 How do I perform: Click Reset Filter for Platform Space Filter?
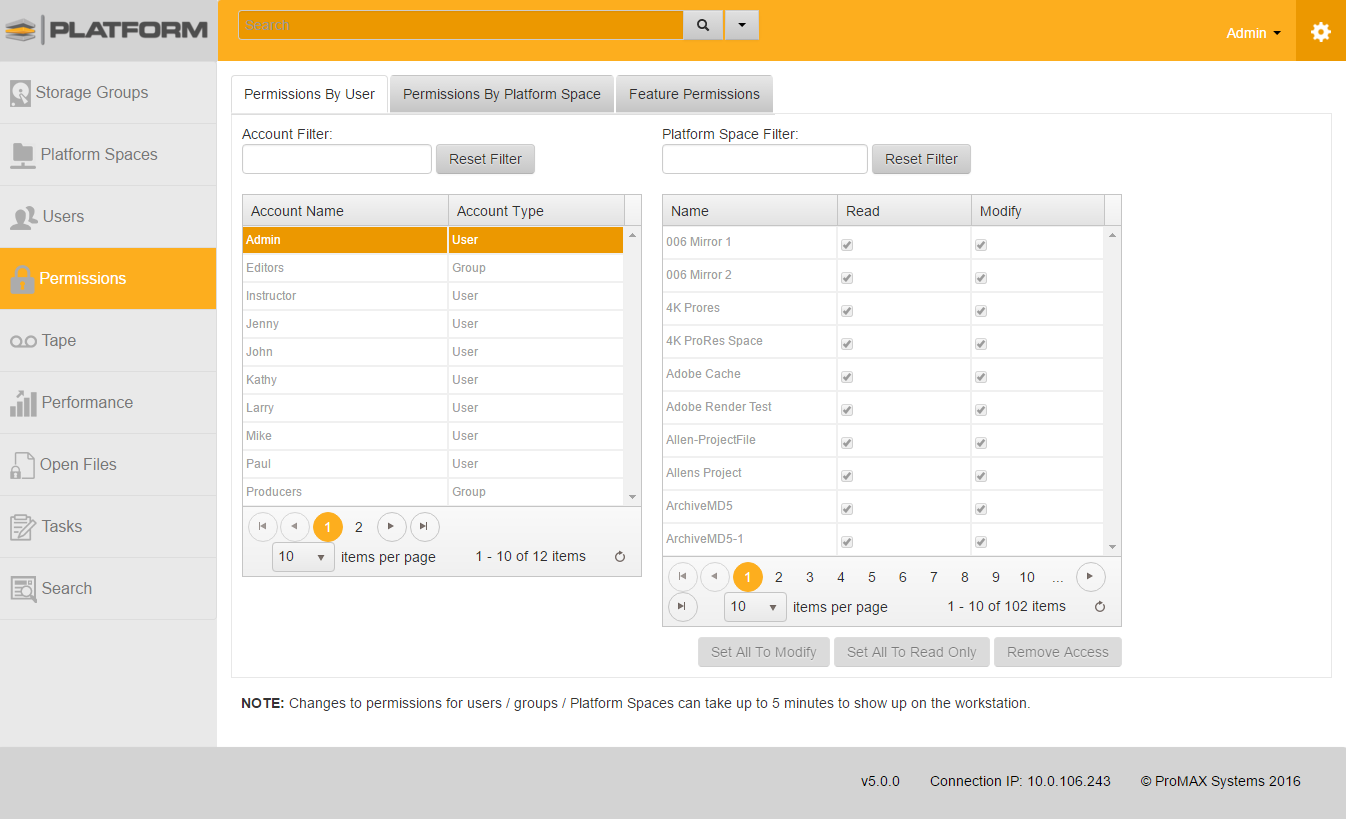point(921,159)
